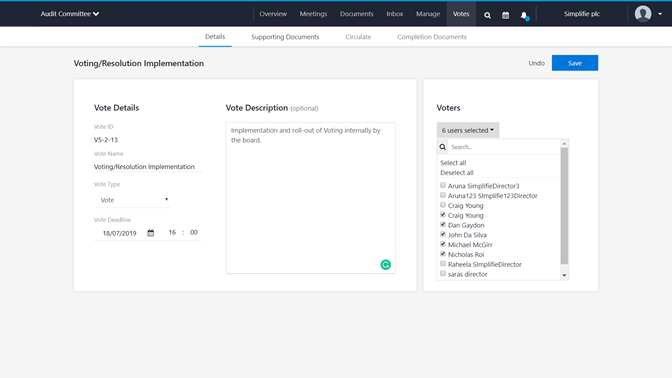The width and height of the screenshot is (672, 378).
Task: Check Raheela SimplifieDirector voter
Action: tap(443, 264)
